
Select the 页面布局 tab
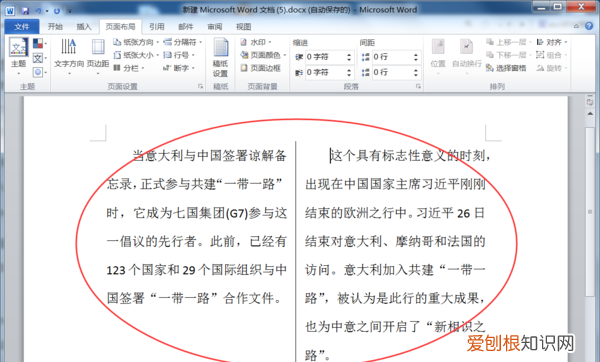point(120,26)
